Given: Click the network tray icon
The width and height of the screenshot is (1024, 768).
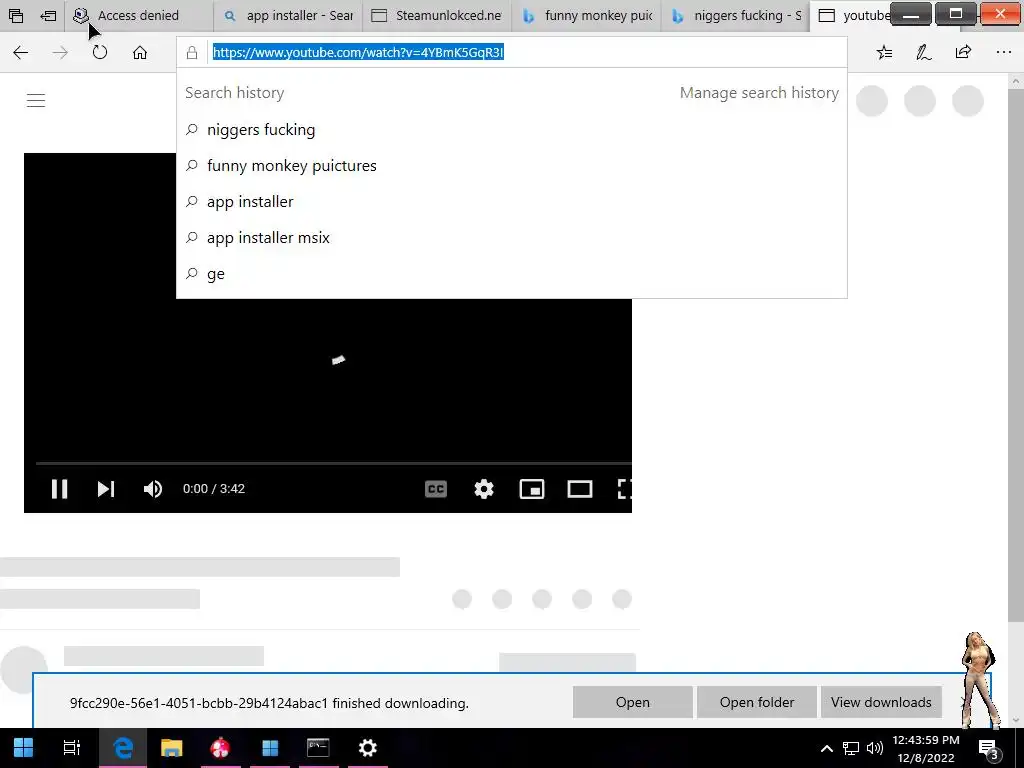Looking at the screenshot, I should tap(850, 748).
